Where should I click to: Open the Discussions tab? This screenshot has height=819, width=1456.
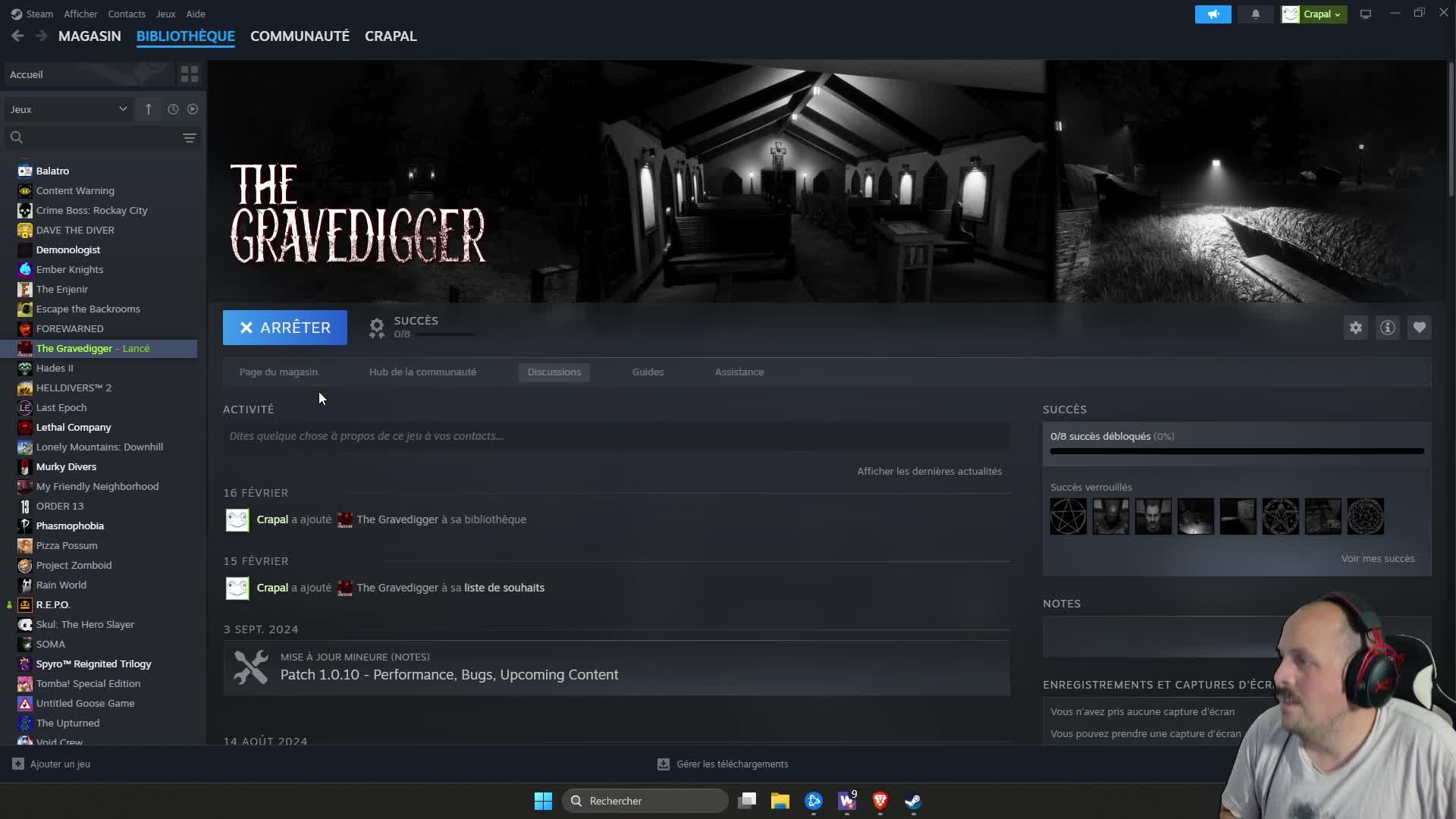click(x=554, y=372)
